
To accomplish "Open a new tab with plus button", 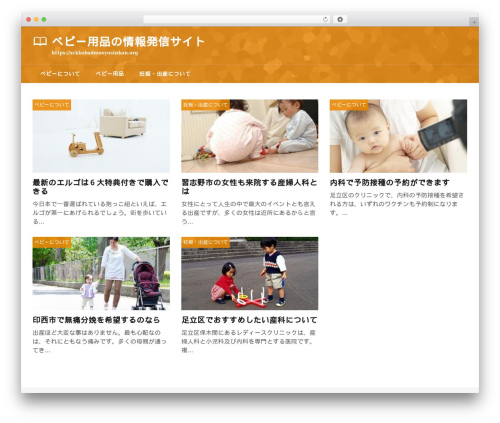I will click(474, 22).
